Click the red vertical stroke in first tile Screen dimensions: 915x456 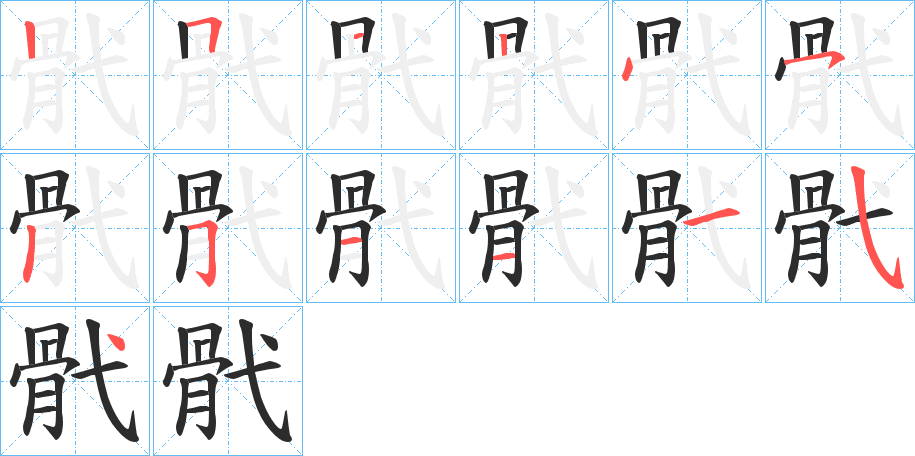[x=31, y=40]
